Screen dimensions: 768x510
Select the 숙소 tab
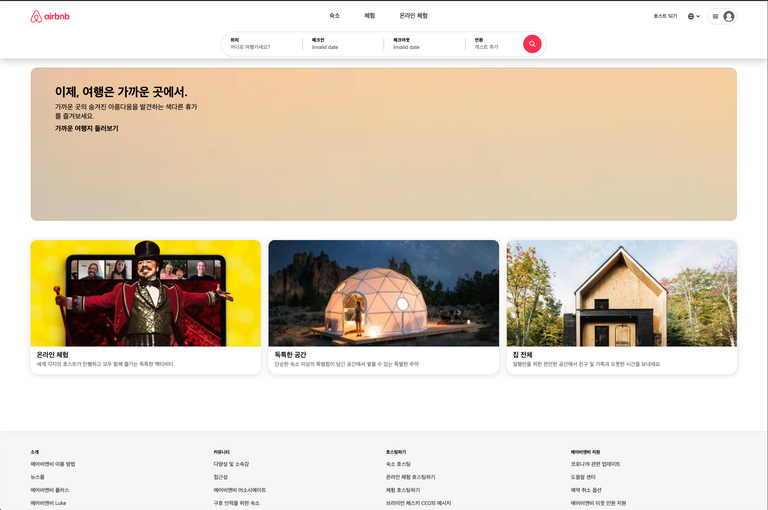pos(335,16)
